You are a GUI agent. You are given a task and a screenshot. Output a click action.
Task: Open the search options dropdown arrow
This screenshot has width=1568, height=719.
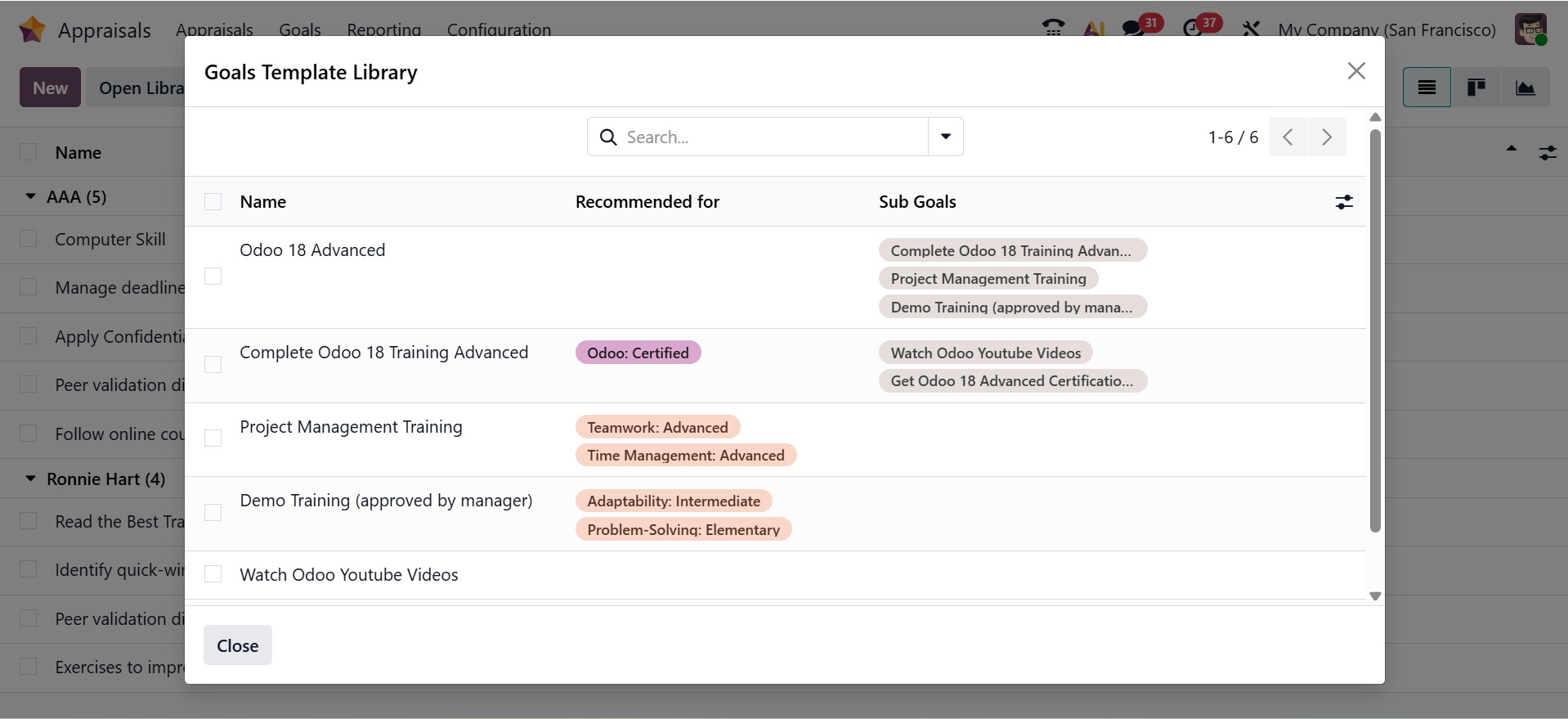point(945,137)
